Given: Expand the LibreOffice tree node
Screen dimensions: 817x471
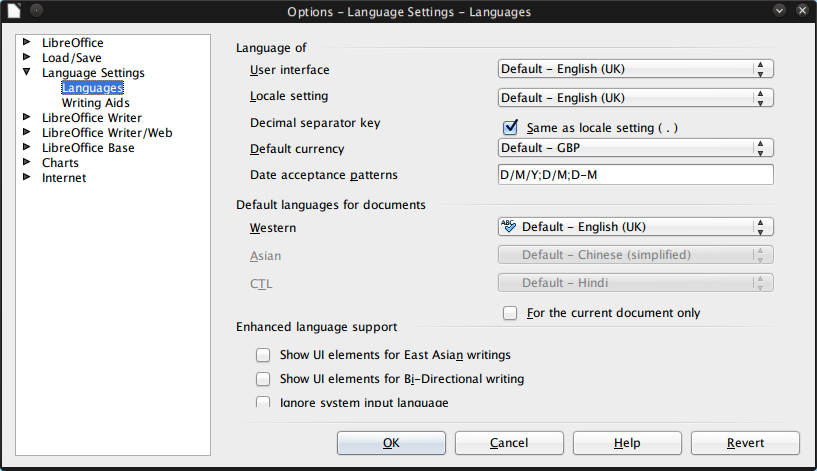Looking at the screenshot, I should [x=27, y=43].
